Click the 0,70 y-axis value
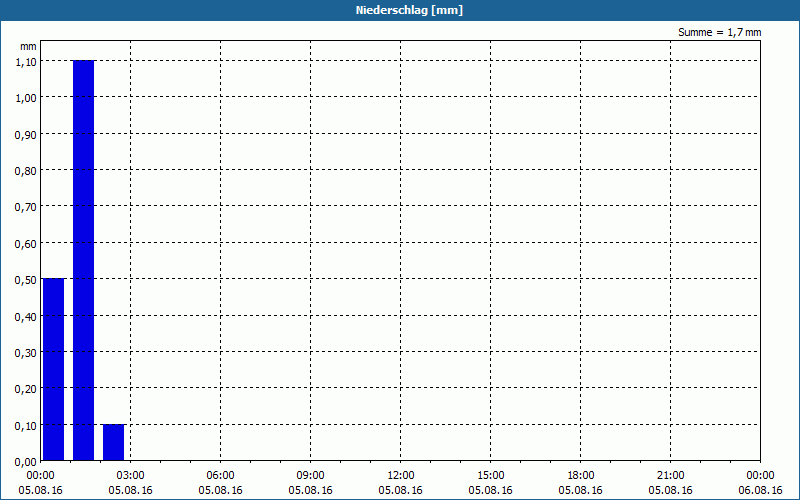Image resolution: width=800 pixels, height=500 pixels. (26, 207)
